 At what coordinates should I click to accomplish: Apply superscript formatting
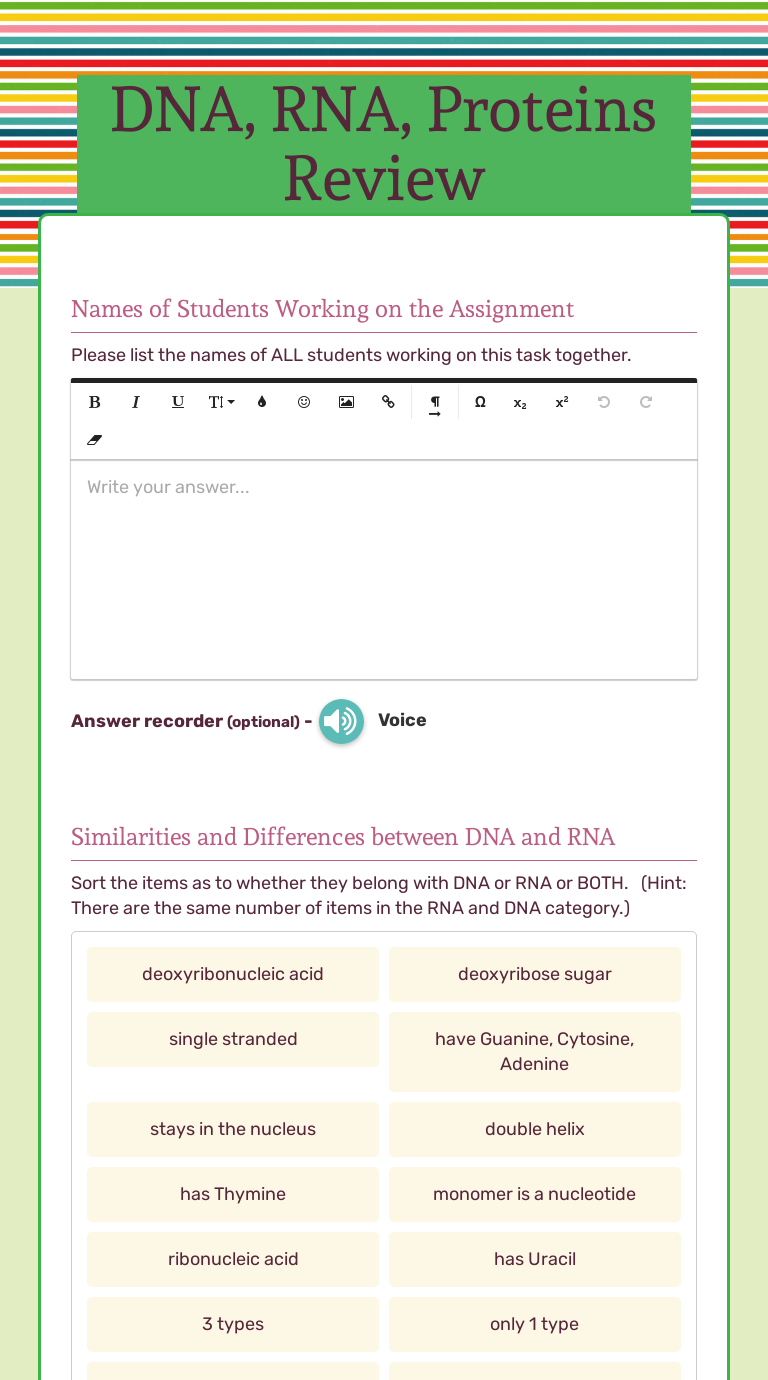coord(562,402)
